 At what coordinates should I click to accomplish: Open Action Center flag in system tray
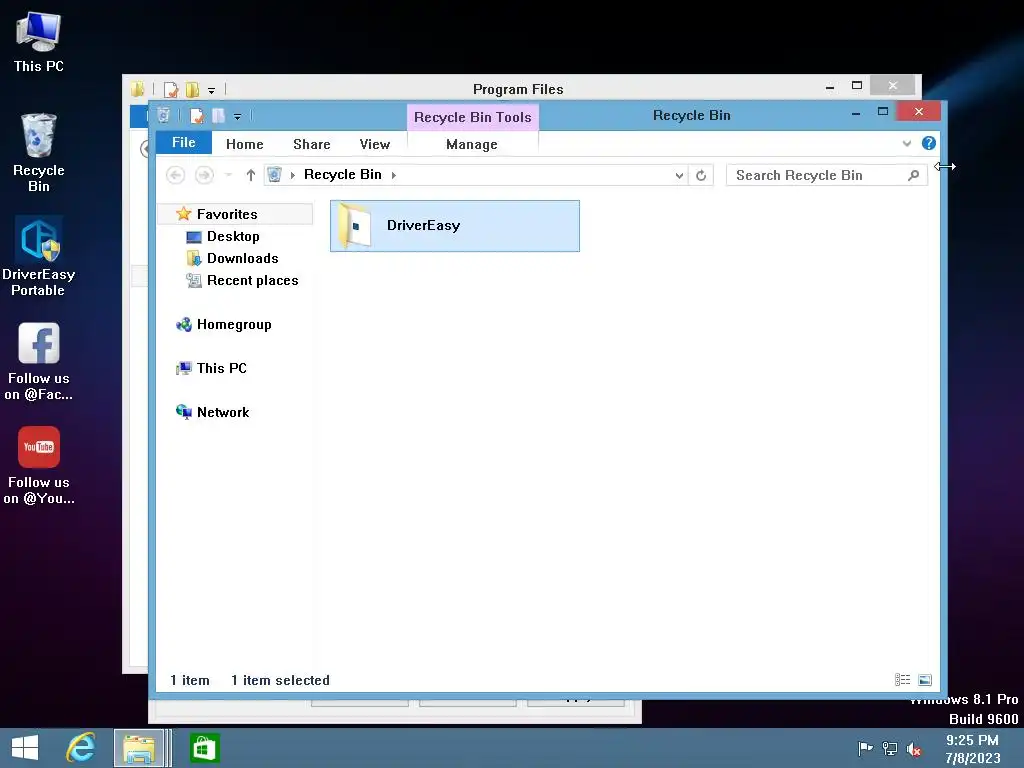pyautogui.click(x=865, y=748)
